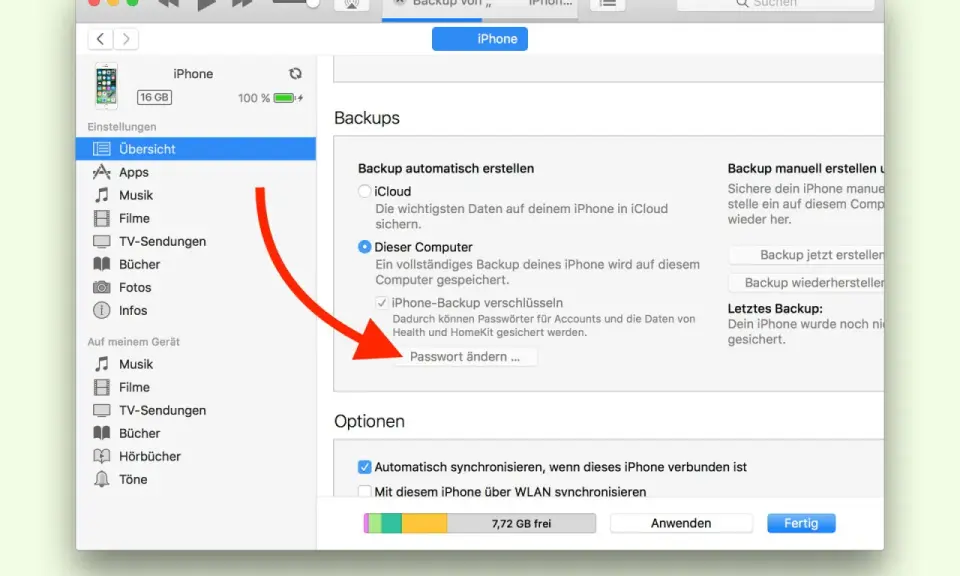
Task: Open Apps in the Einstellungen list
Action: (x=196, y=172)
